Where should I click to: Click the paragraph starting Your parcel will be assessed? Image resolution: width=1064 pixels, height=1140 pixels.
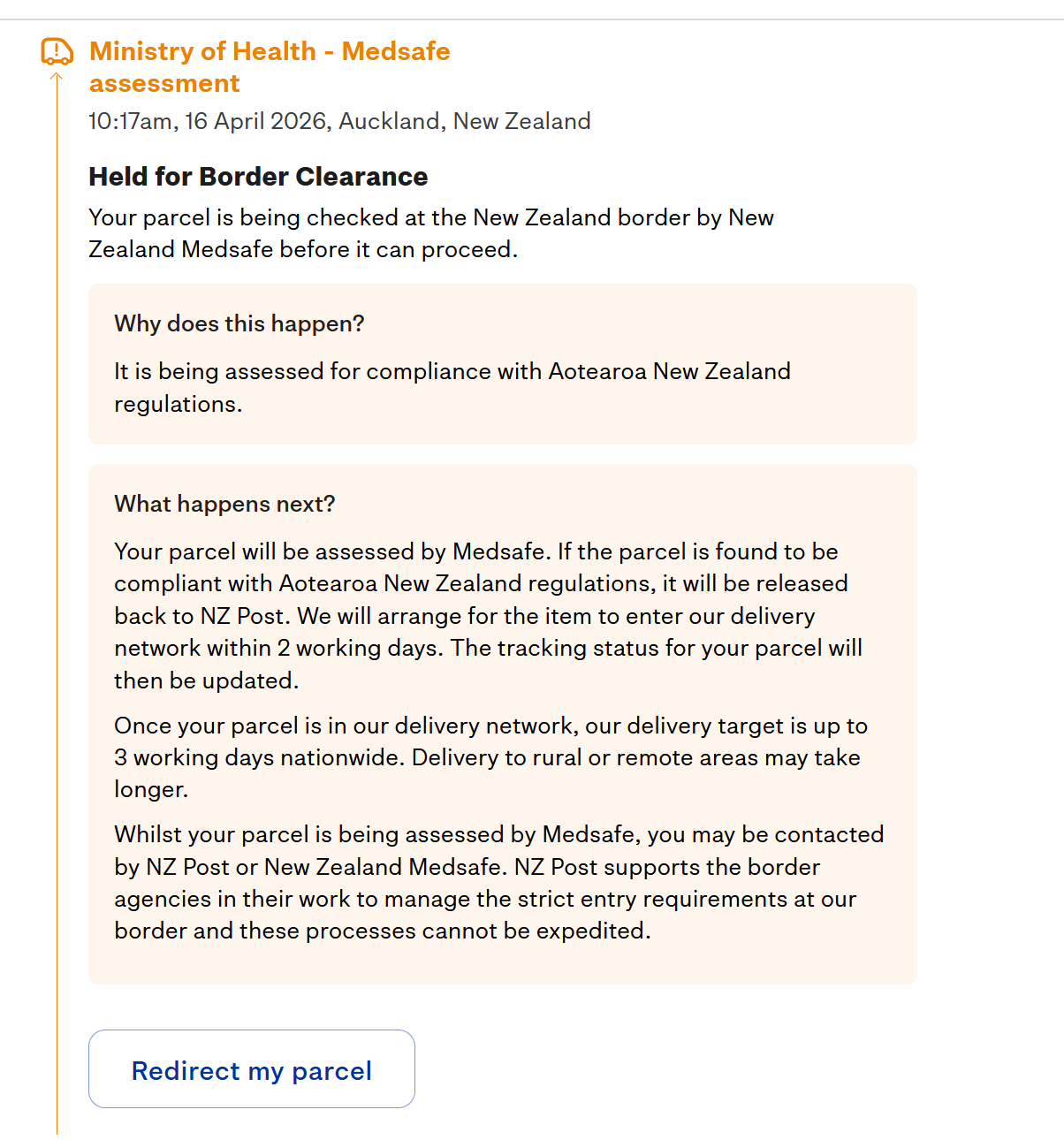point(489,616)
